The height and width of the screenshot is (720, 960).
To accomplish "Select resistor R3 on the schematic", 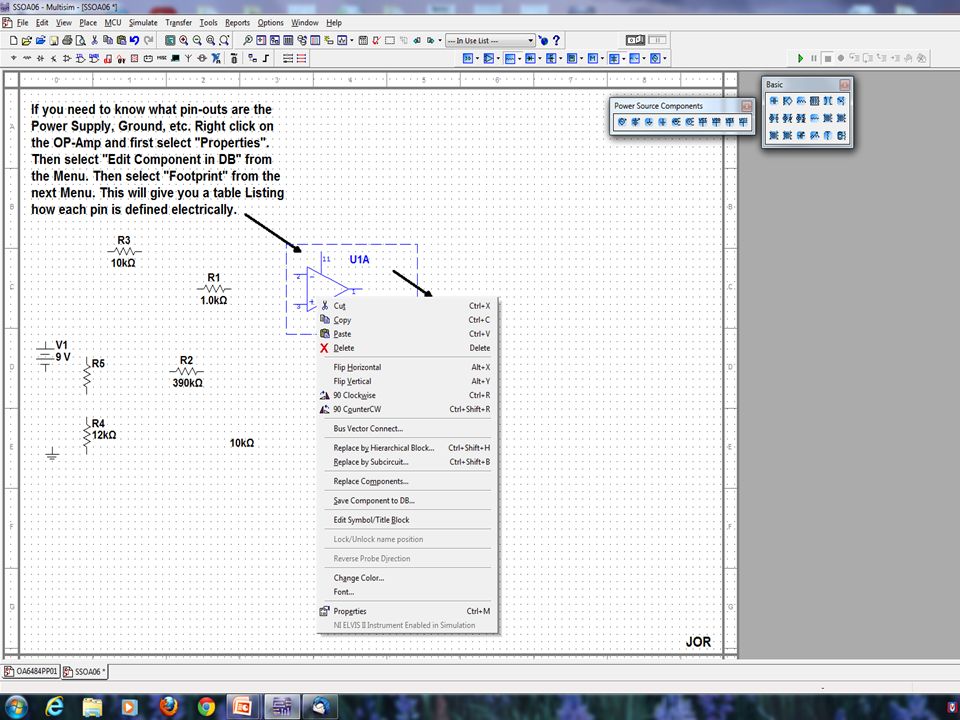I will (124, 251).
